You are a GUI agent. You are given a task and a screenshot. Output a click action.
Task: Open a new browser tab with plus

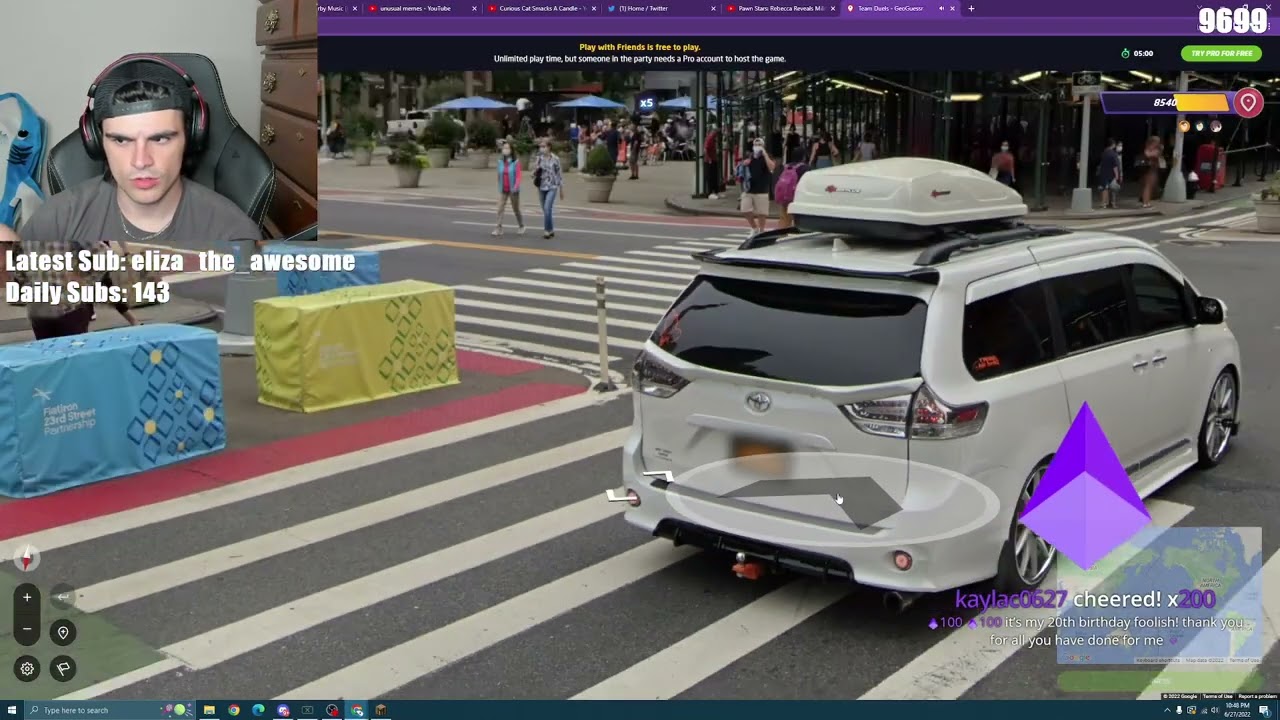coord(971,8)
